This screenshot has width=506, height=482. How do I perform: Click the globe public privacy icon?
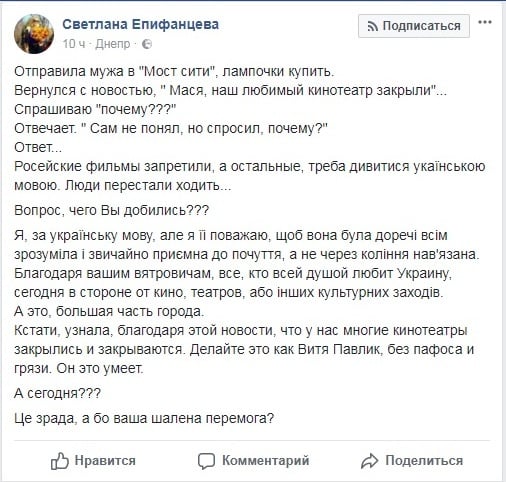coord(147,44)
